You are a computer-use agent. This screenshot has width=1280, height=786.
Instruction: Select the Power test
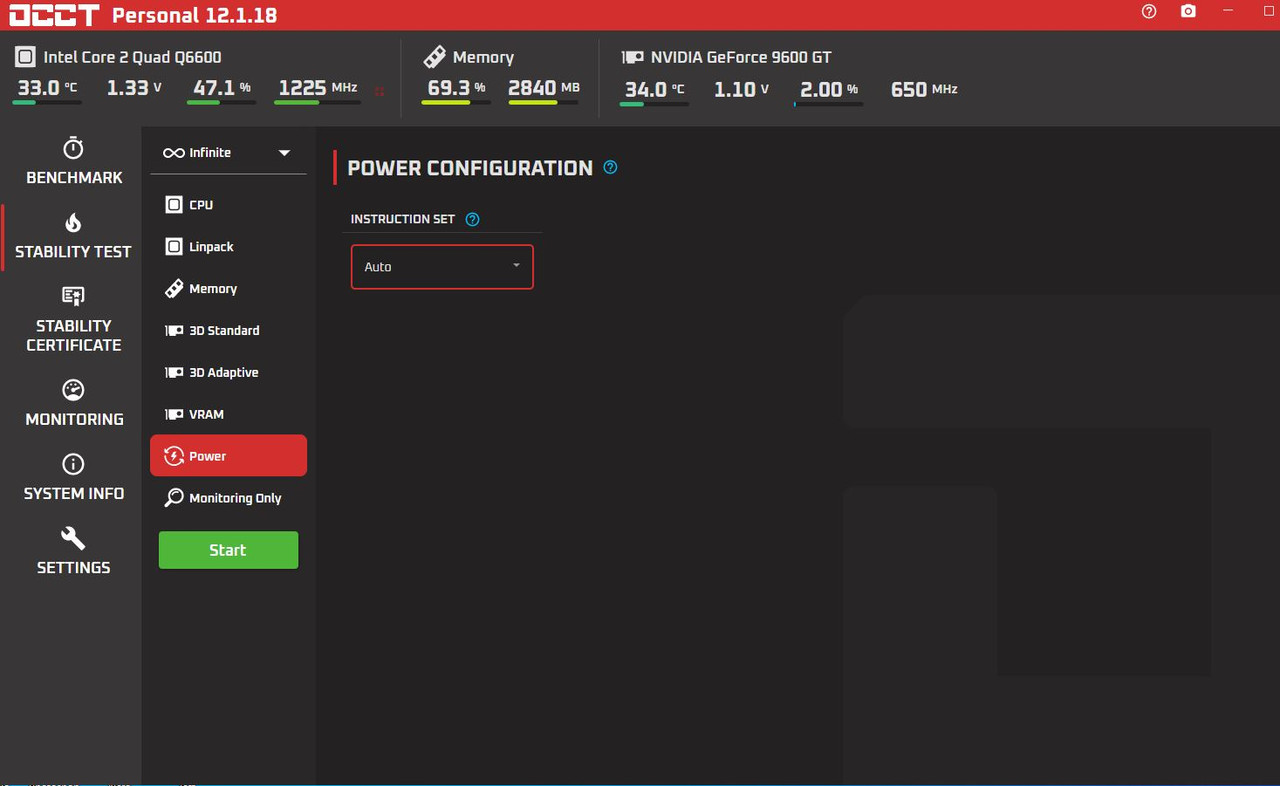point(229,456)
